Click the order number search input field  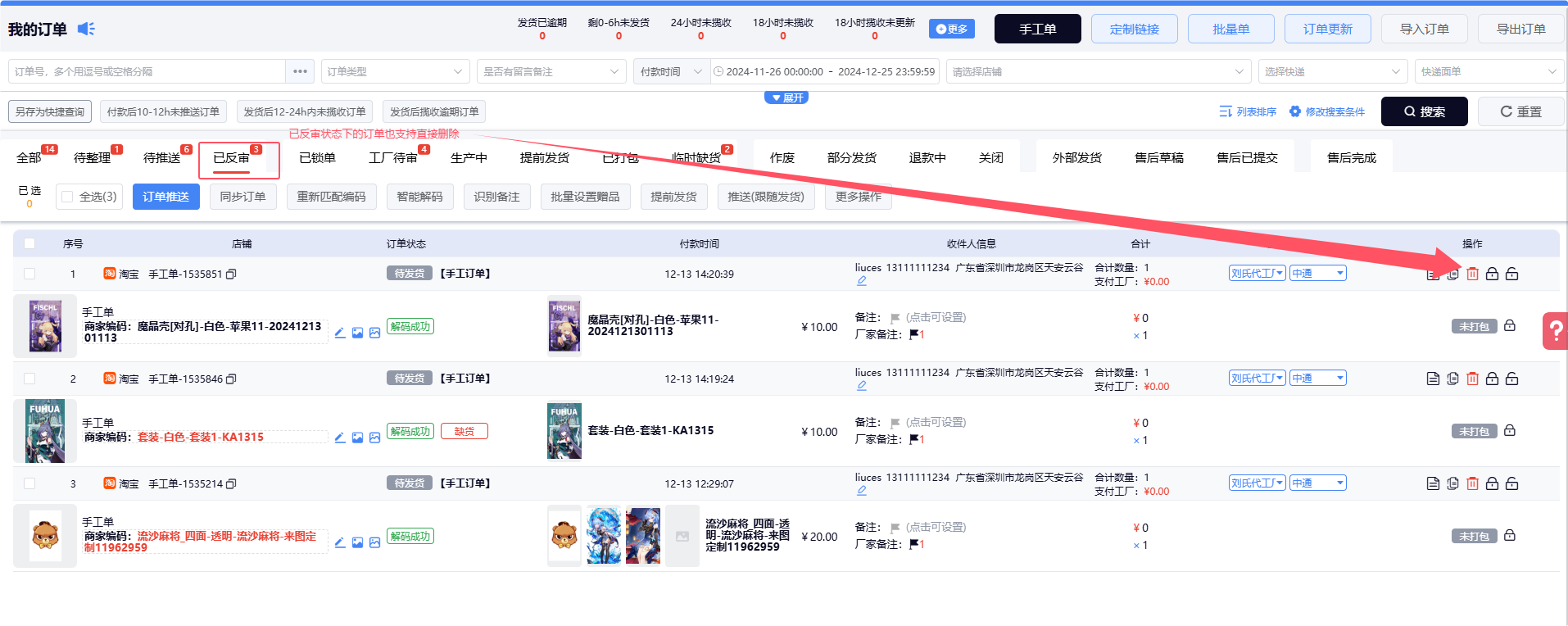147,71
